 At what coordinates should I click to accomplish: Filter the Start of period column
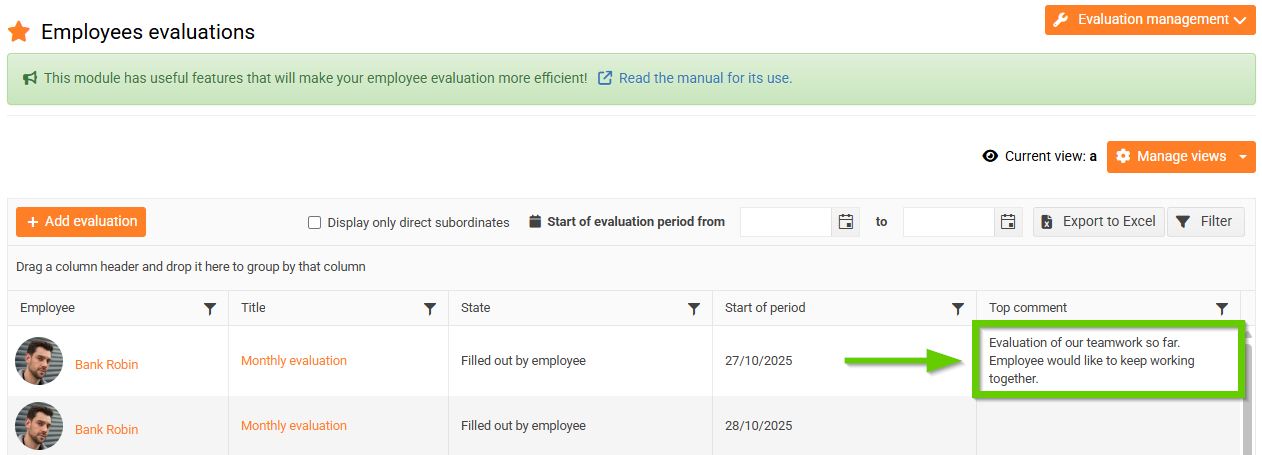[958, 309]
